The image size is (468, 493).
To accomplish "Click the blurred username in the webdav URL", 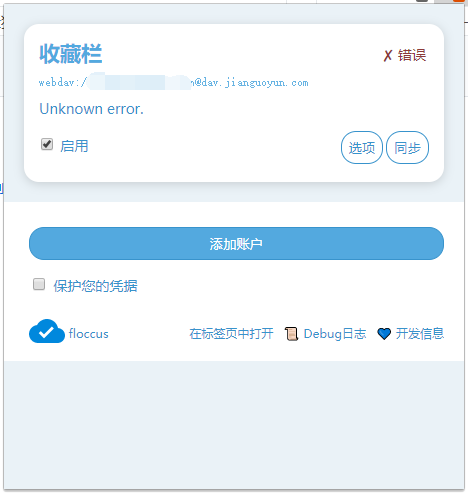I will pos(139,82).
